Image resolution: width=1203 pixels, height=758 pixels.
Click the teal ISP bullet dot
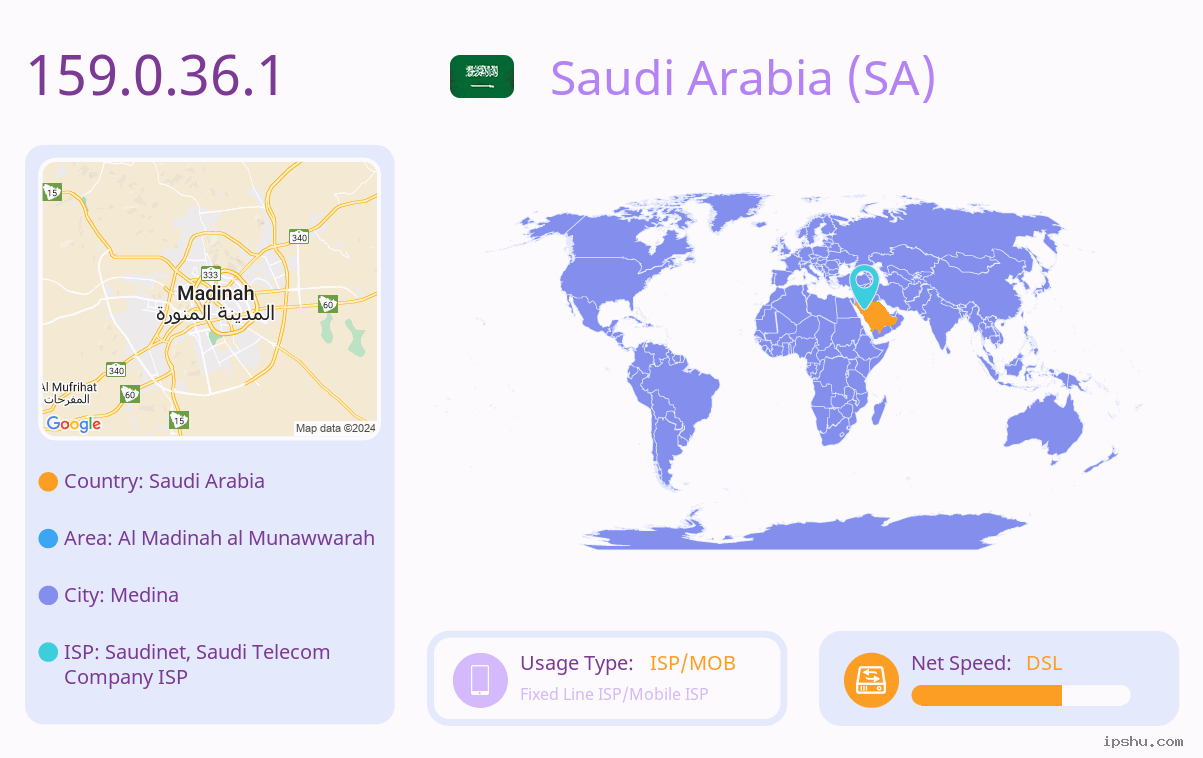point(48,652)
